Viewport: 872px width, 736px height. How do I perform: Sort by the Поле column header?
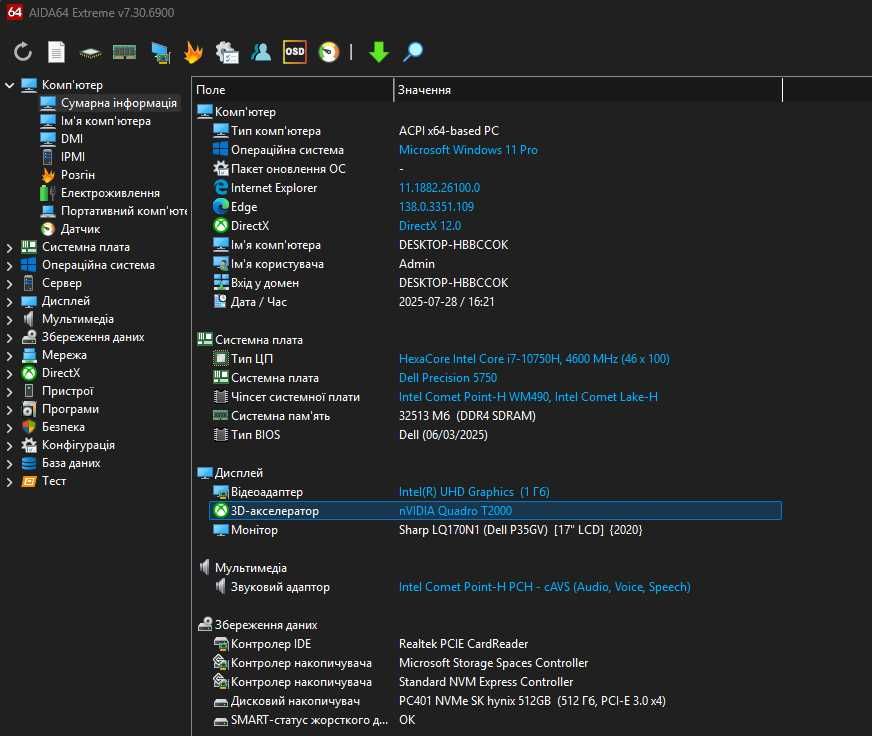pos(293,90)
